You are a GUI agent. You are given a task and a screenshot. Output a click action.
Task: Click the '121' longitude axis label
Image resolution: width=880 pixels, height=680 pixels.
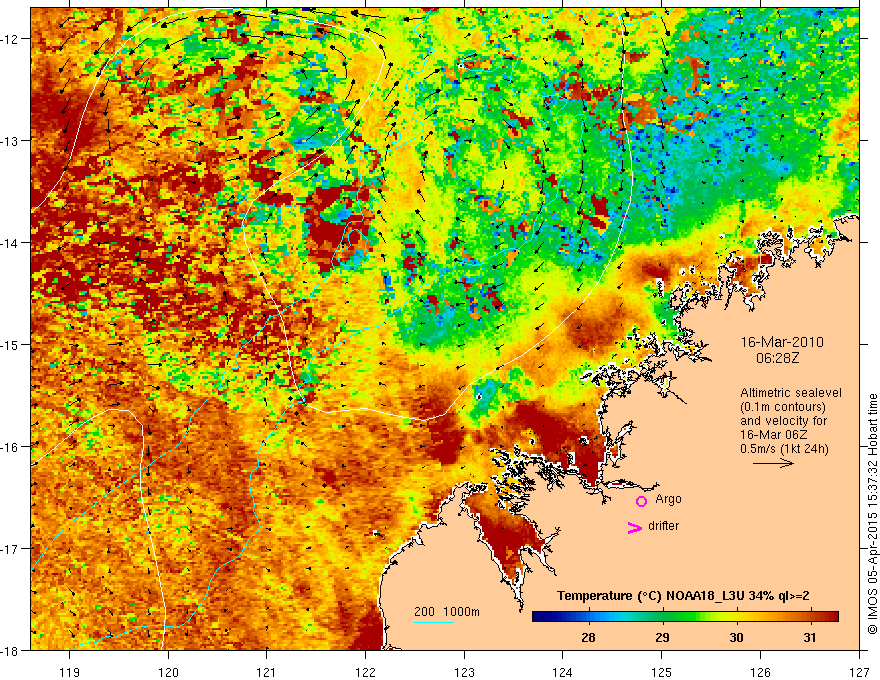[x=267, y=672]
